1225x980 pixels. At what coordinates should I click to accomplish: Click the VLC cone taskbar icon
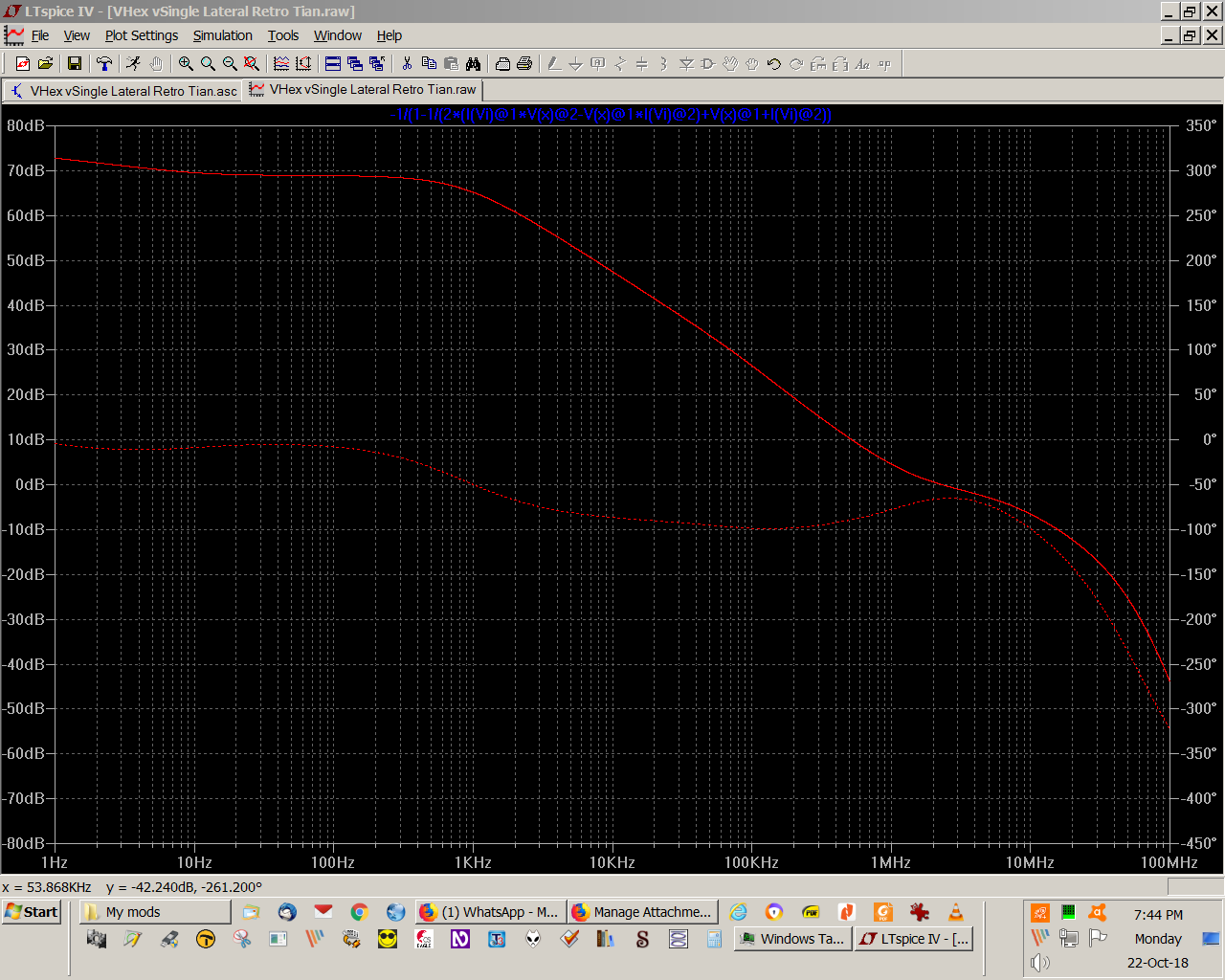[x=955, y=912]
